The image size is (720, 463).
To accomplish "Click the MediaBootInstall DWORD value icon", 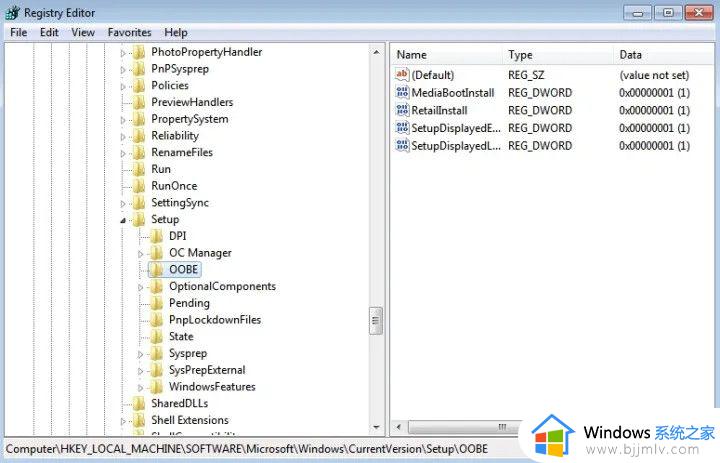I will tap(402, 92).
